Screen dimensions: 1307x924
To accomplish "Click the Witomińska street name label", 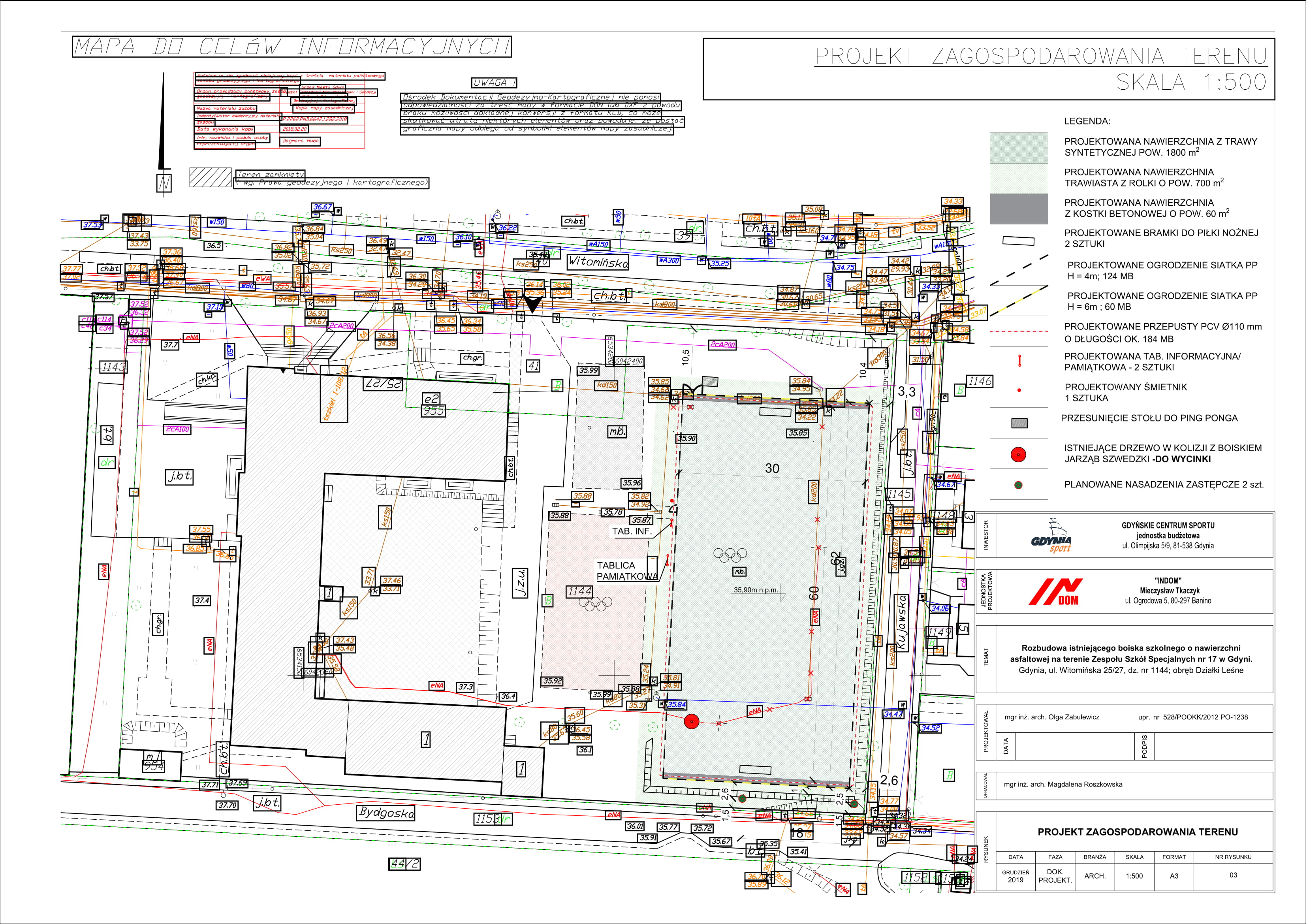I will click(x=598, y=262).
